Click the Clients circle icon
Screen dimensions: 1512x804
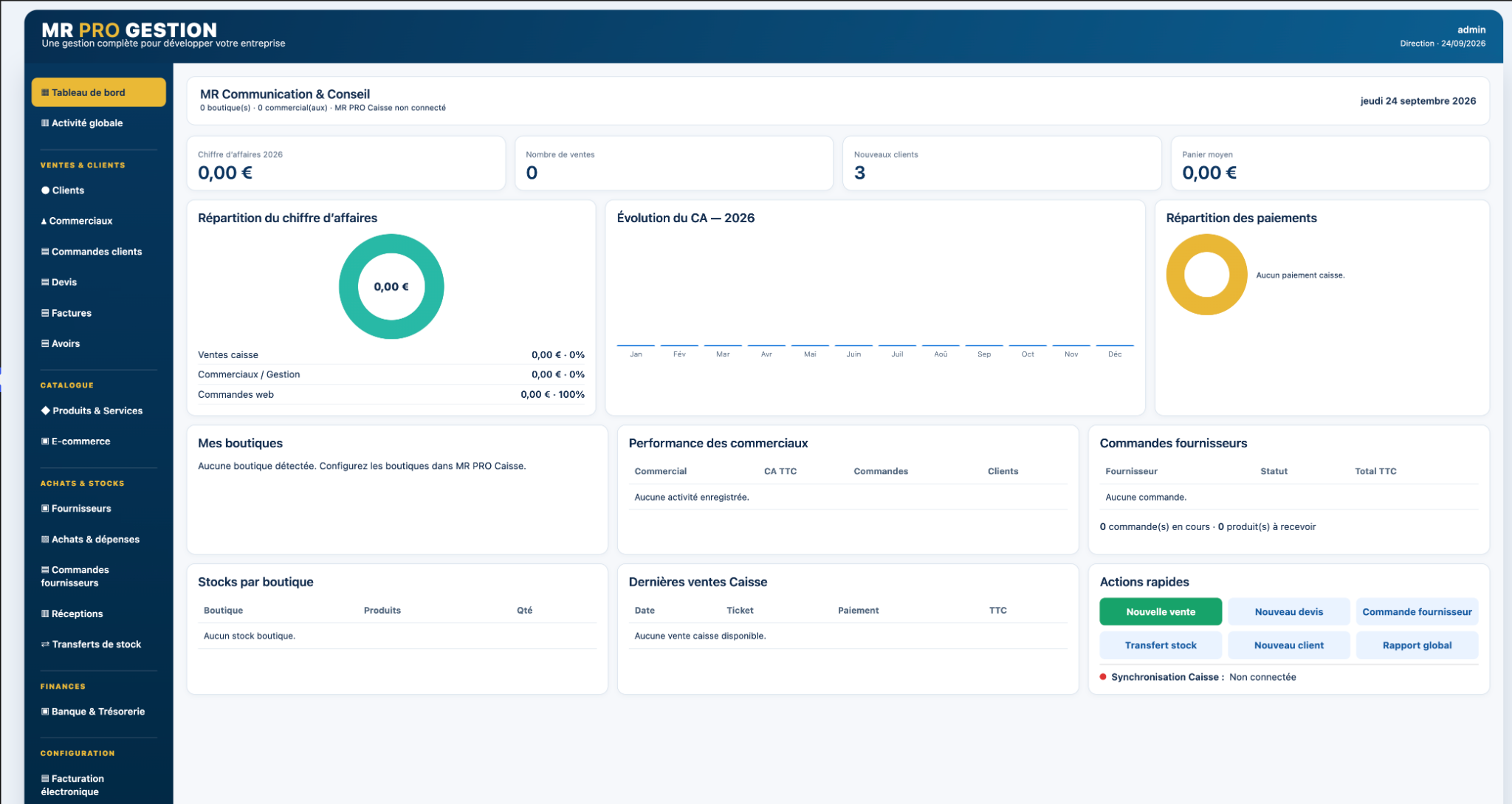45,190
